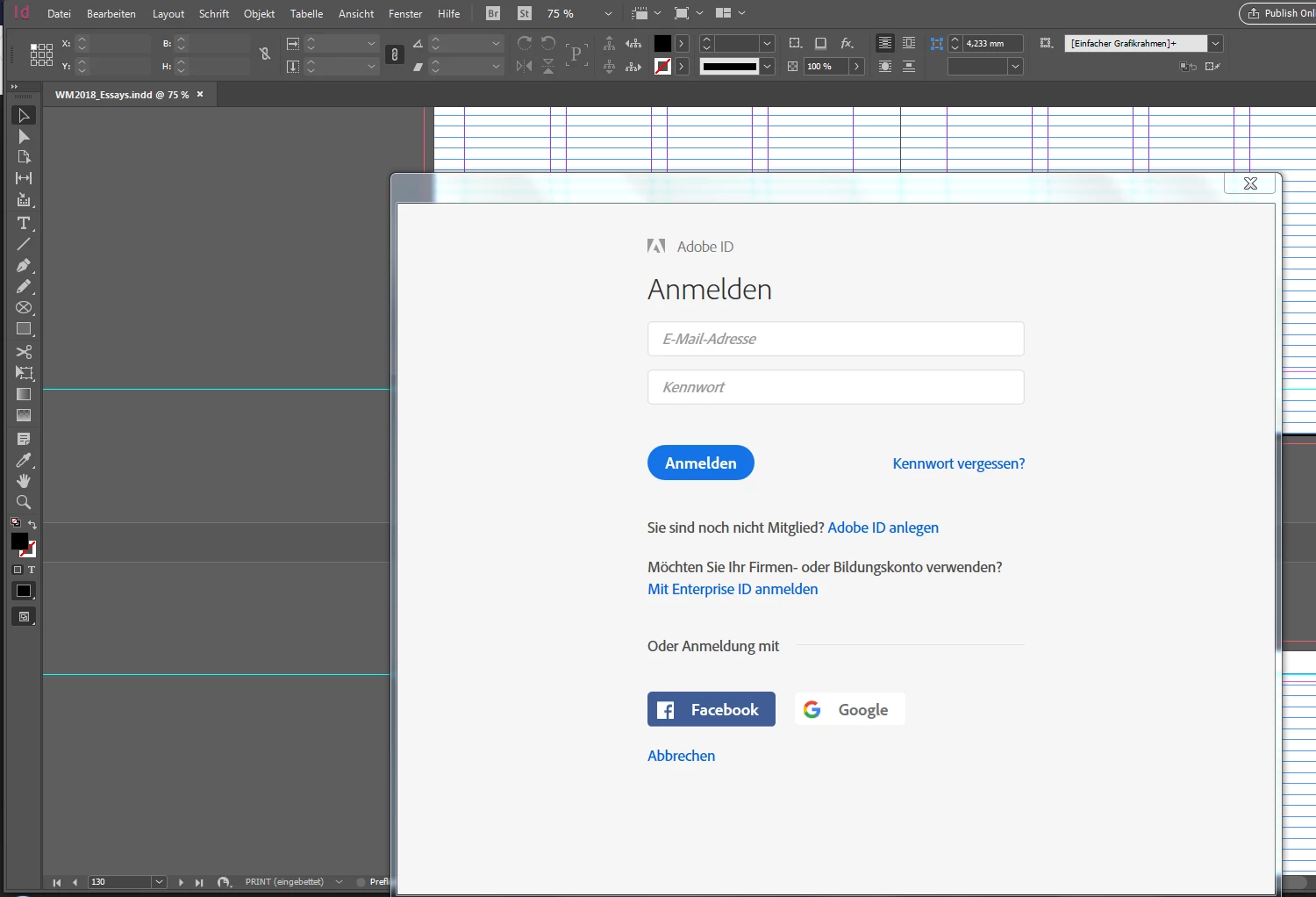Open the stroke style dropdown

[x=768, y=66]
